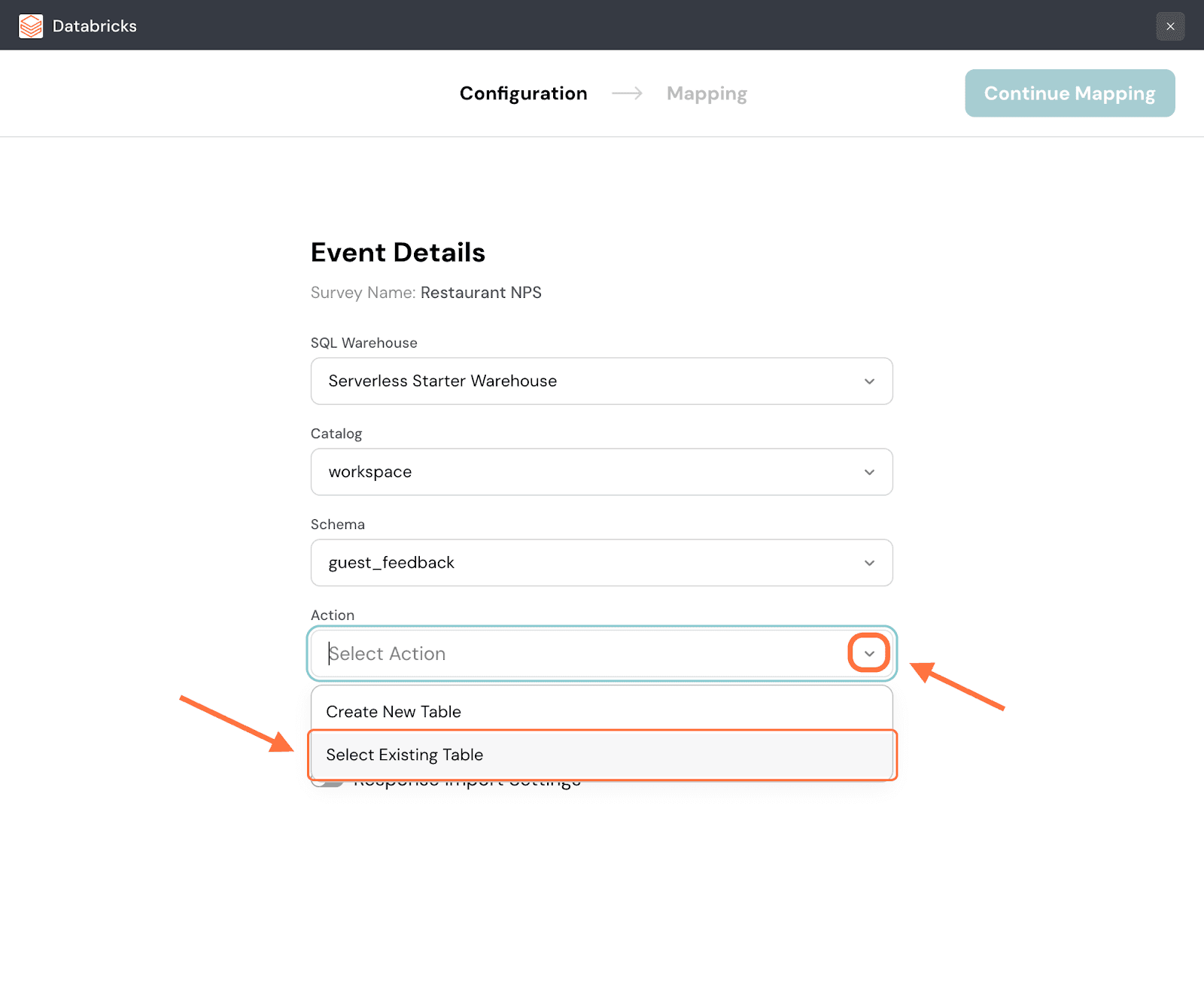Click the Restaurant NPS survey name
Image resolution: width=1204 pixels, height=982 pixels.
point(481,293)
